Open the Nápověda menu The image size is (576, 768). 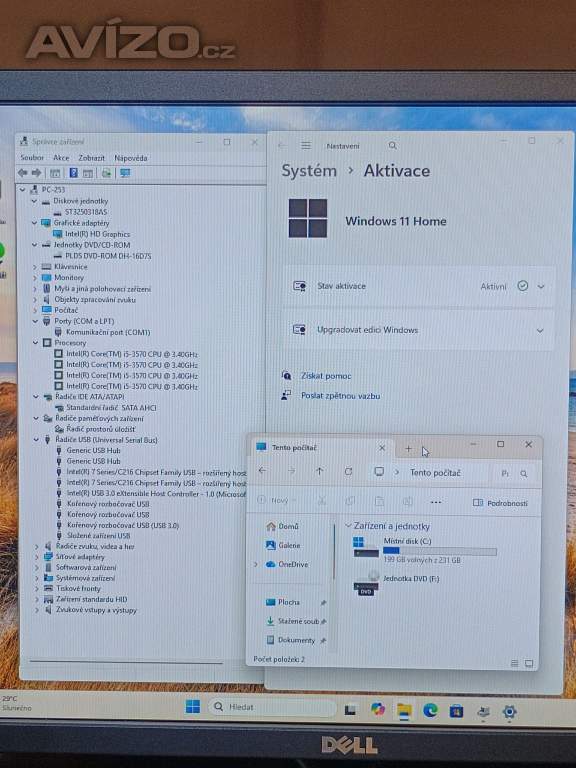click(131, 158)
